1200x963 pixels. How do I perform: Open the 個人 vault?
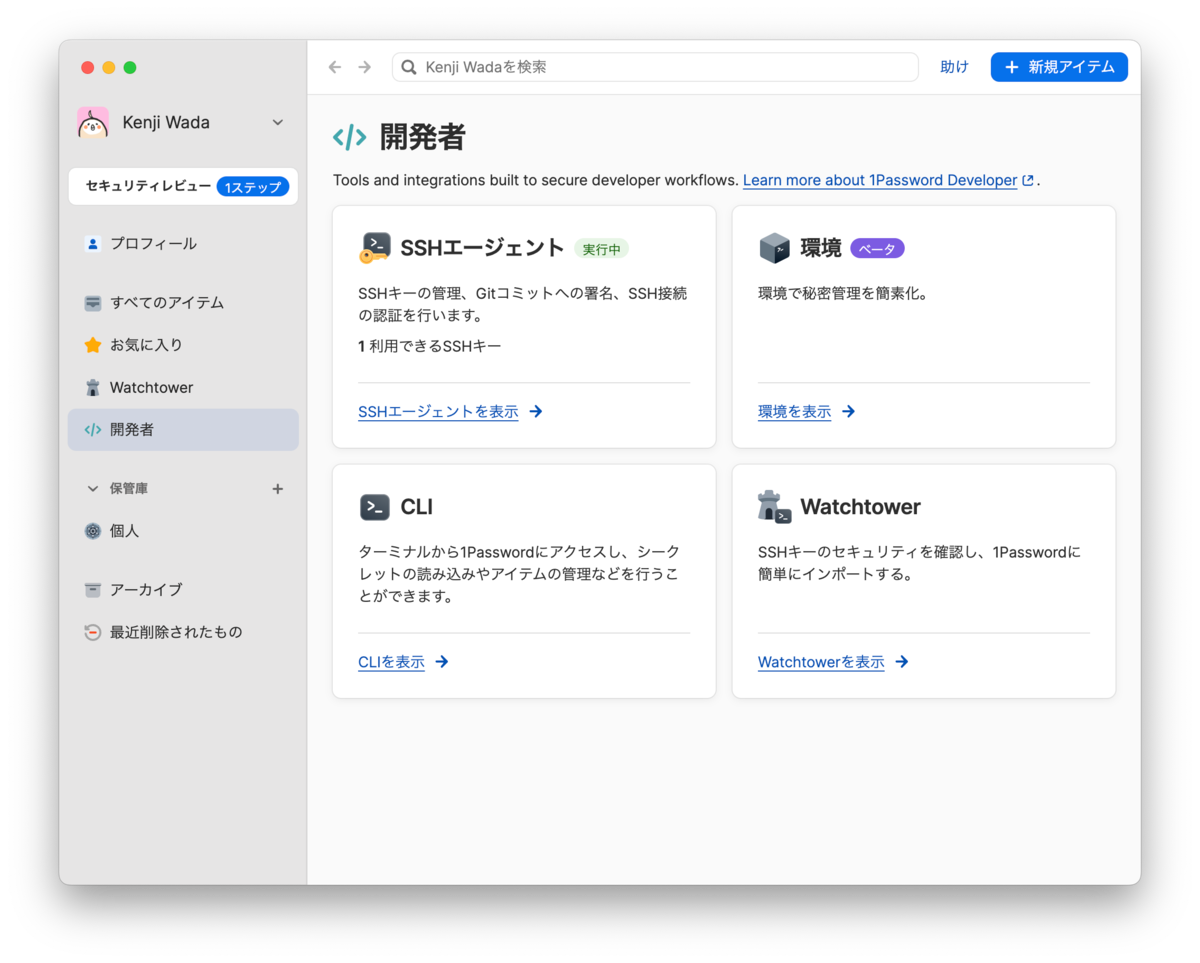(183, 531)
